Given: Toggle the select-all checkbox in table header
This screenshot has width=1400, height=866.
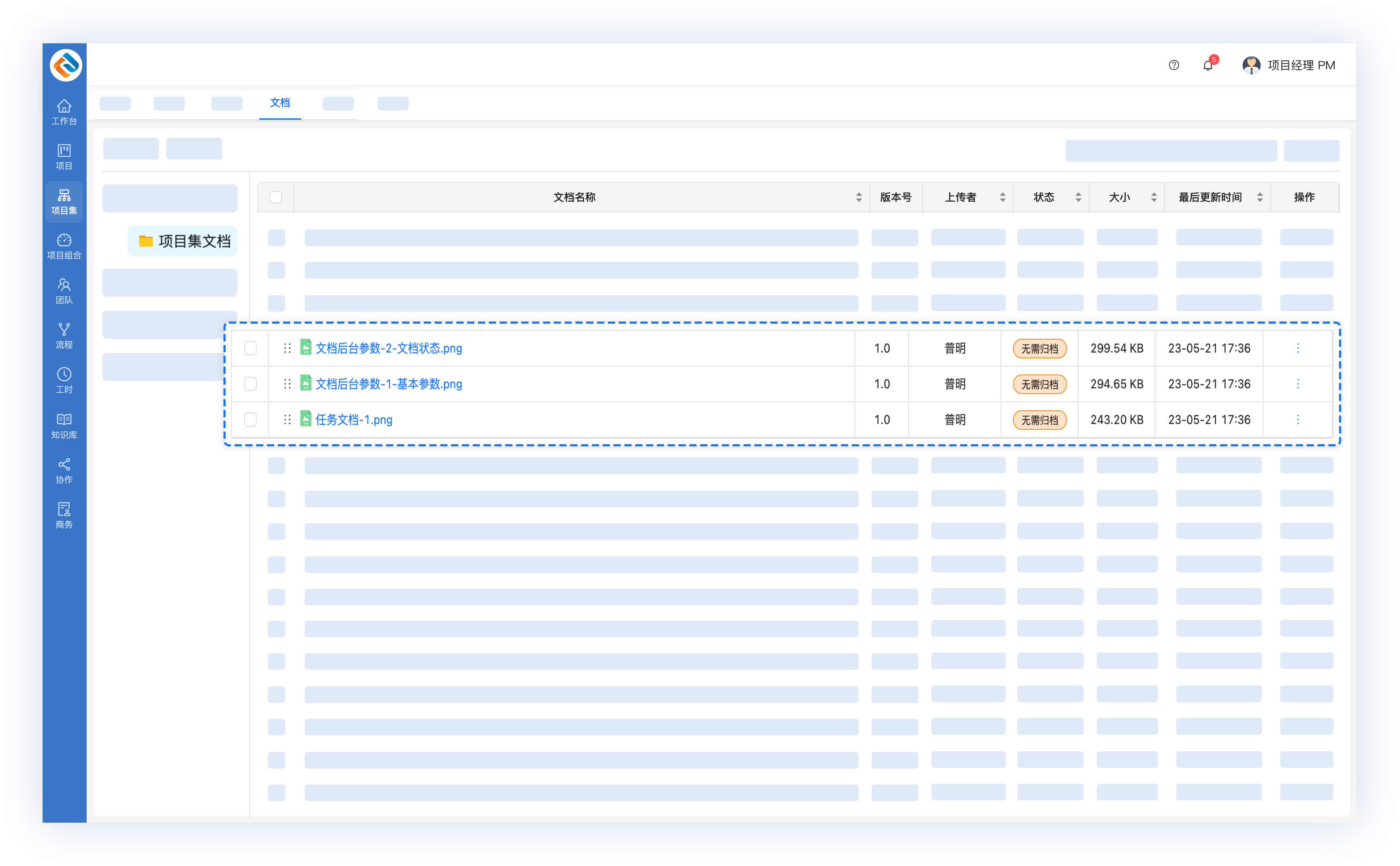Looking at the screenshot, I should point(276,197).
